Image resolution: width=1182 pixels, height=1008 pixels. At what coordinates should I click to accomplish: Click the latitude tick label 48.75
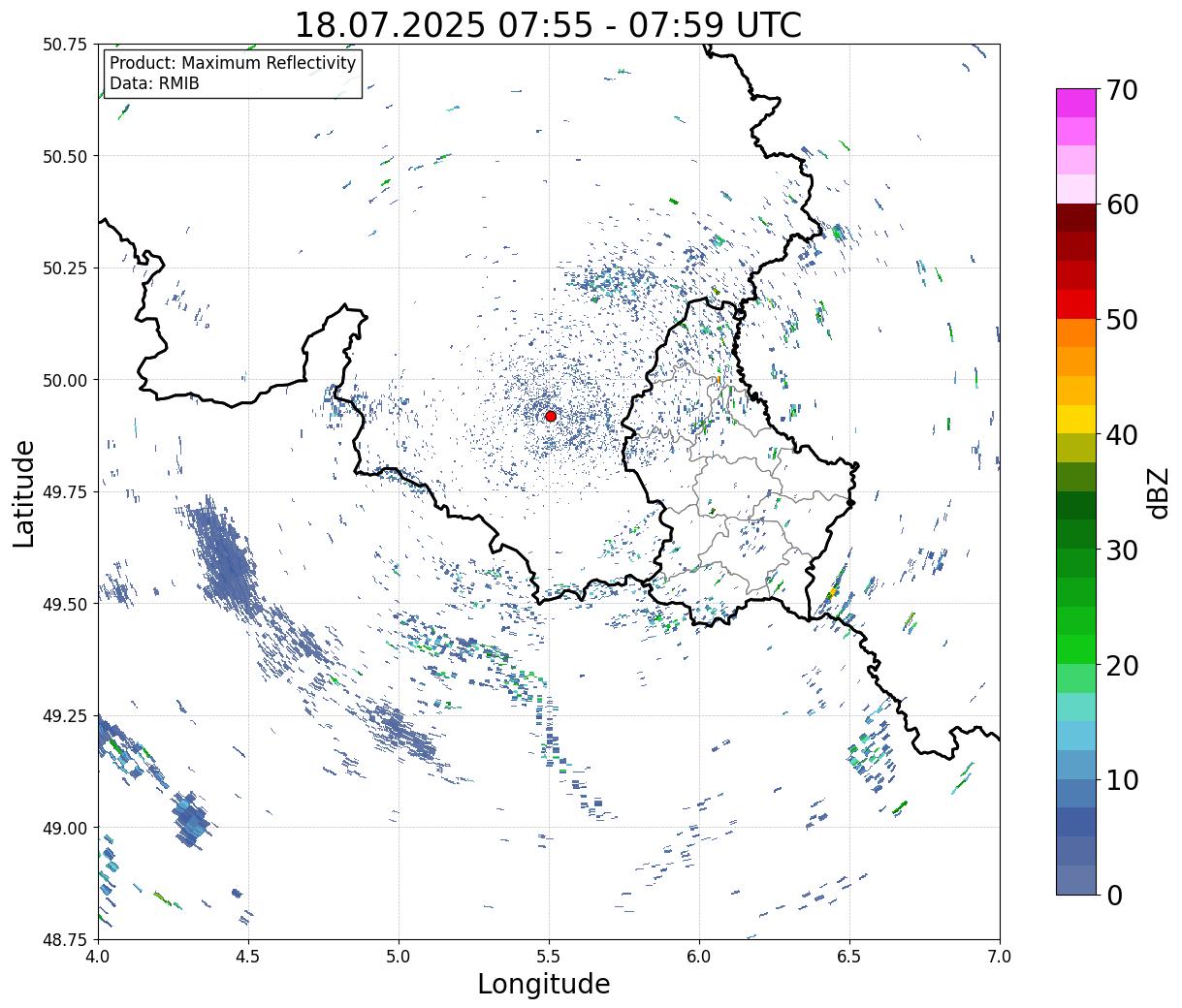pyautogui.click(x=65, y=940)
